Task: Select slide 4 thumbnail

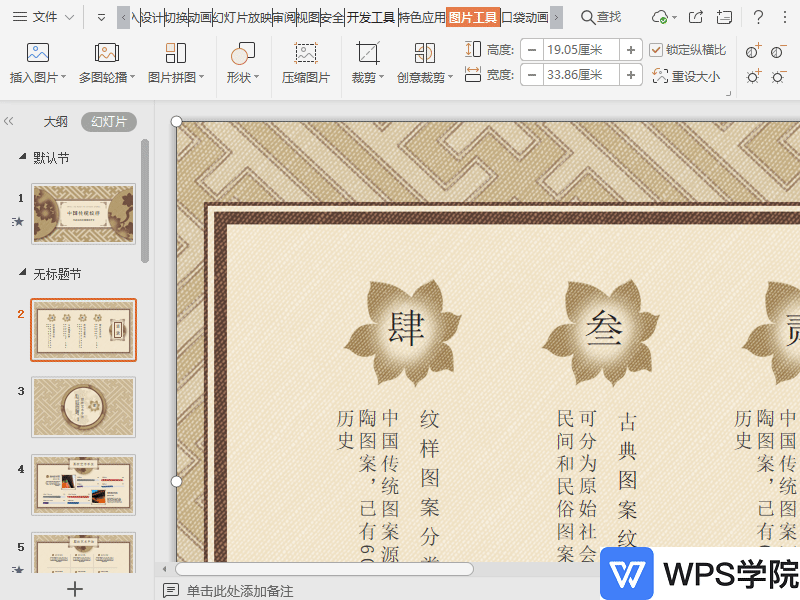Action: [x=84, y=485]
